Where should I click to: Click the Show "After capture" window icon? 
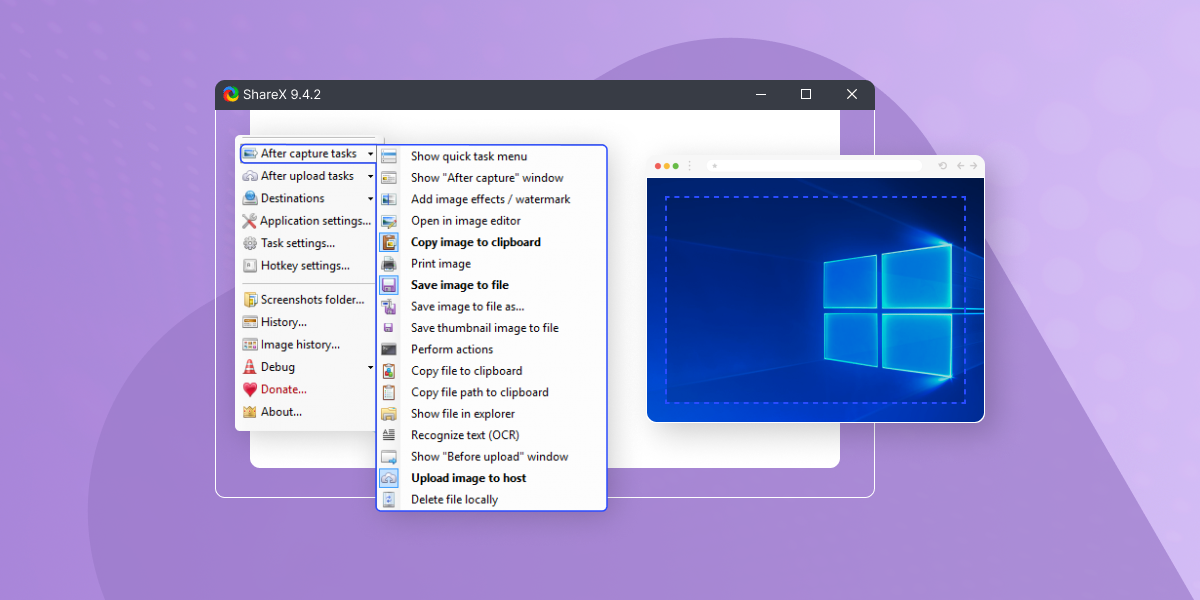click(x=389, y=178)
